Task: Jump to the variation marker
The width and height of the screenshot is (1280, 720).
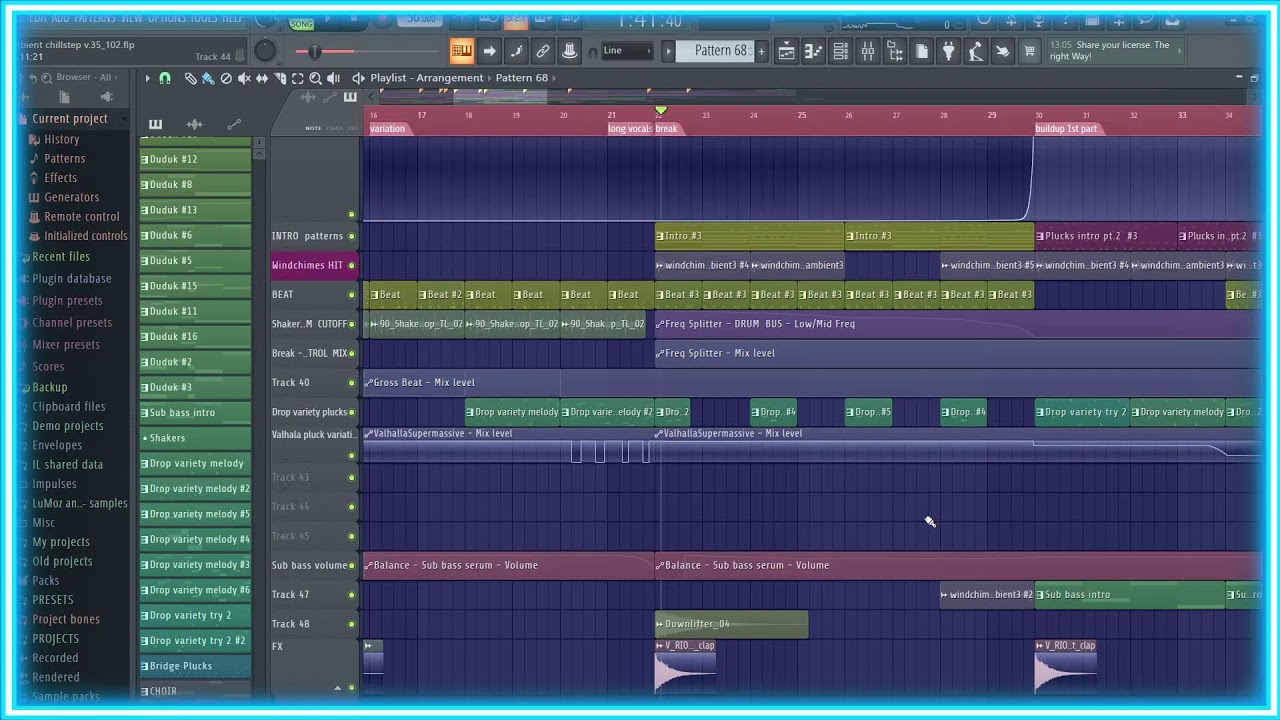Action: pos(388,129)
